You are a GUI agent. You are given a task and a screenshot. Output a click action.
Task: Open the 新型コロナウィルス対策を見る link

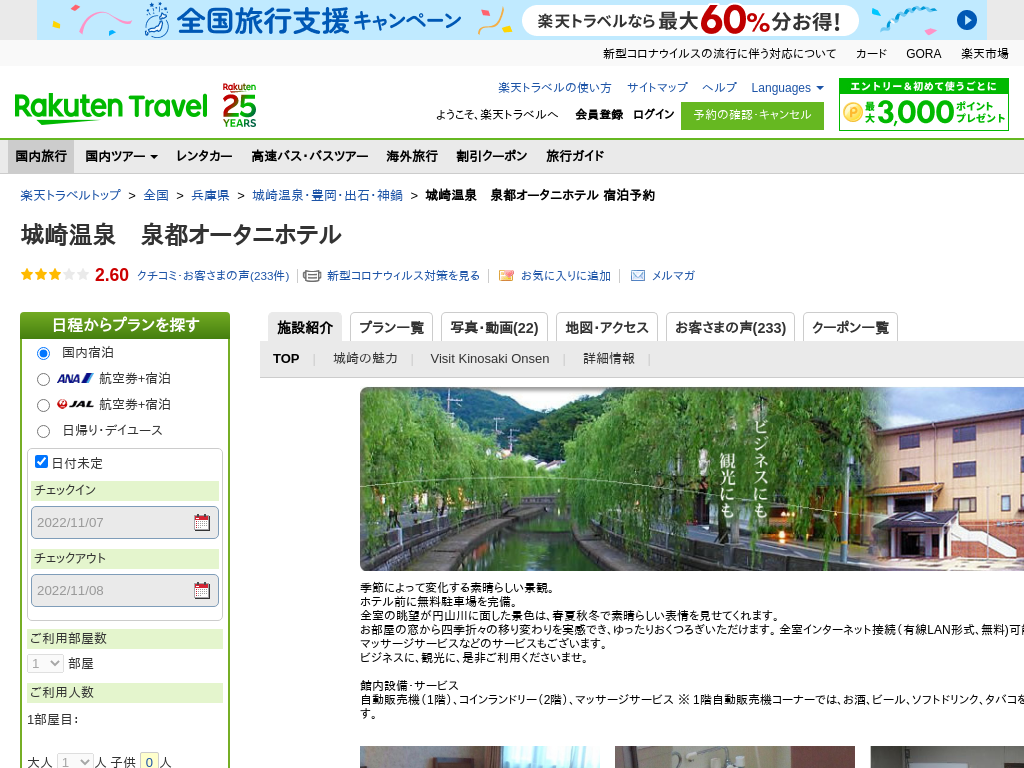(403, 276)
